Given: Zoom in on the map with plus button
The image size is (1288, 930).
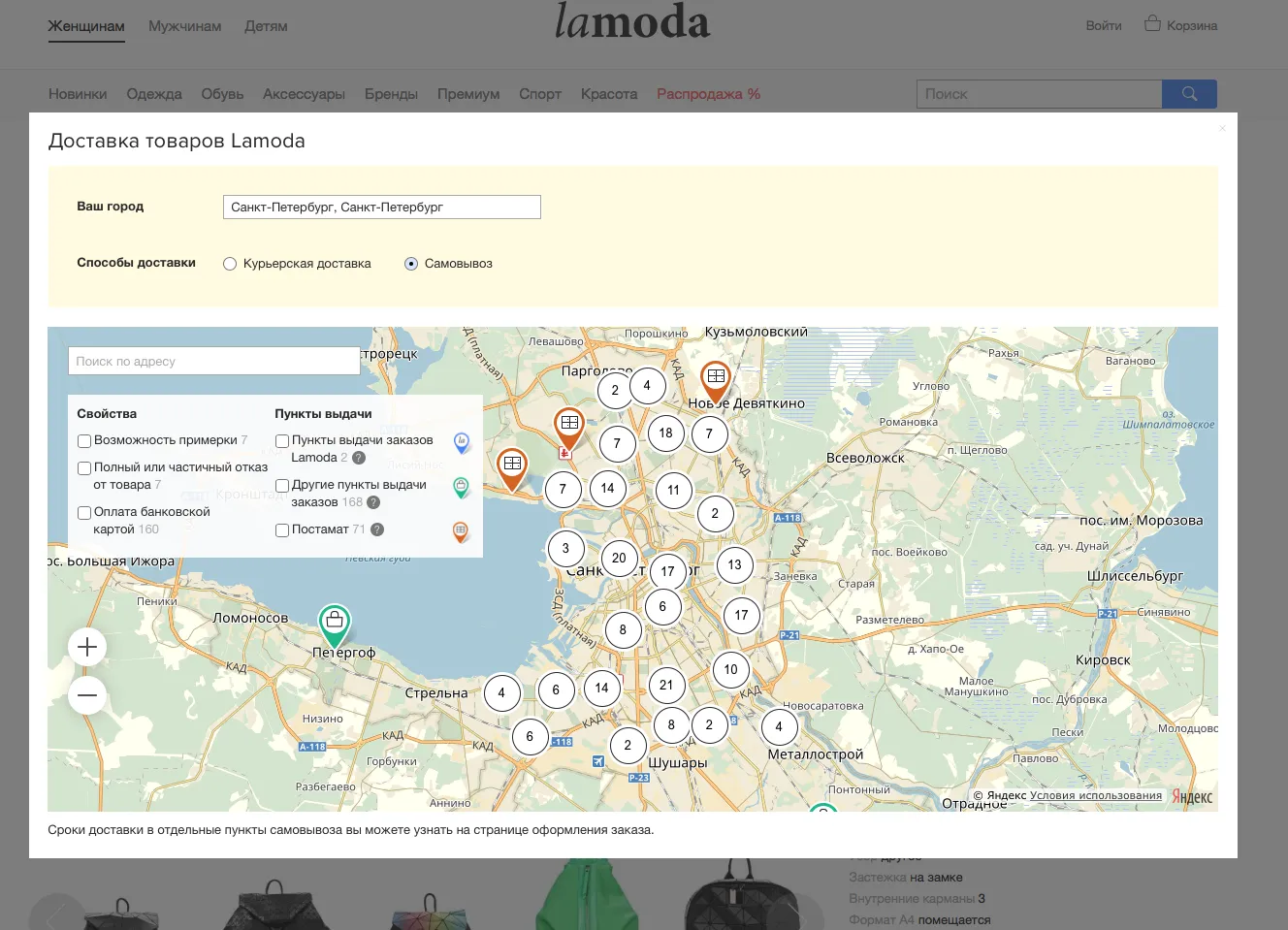Looking at the screenshot, I should 87,647.
